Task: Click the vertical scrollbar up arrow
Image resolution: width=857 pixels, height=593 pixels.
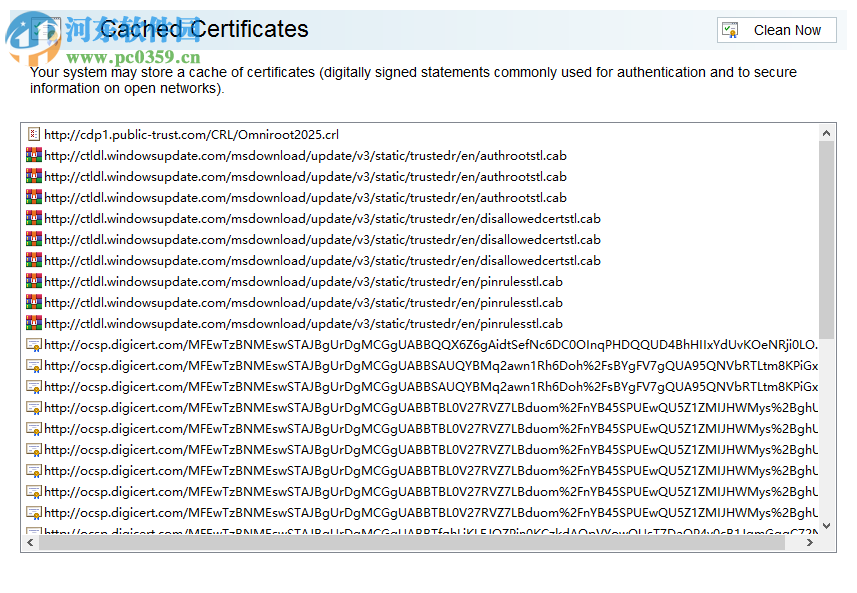Action: click(826, 133)
